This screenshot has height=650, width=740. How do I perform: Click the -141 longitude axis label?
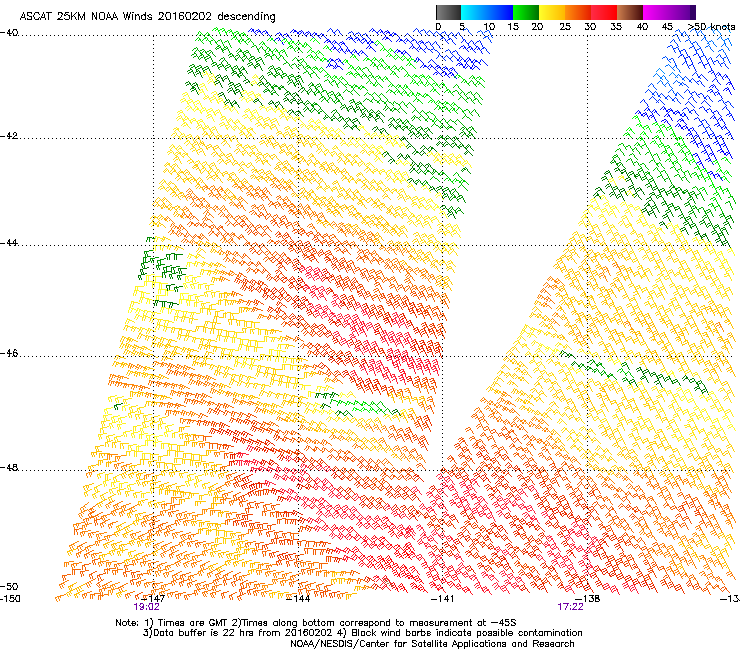pyautogui.click(x=442, y=599)
